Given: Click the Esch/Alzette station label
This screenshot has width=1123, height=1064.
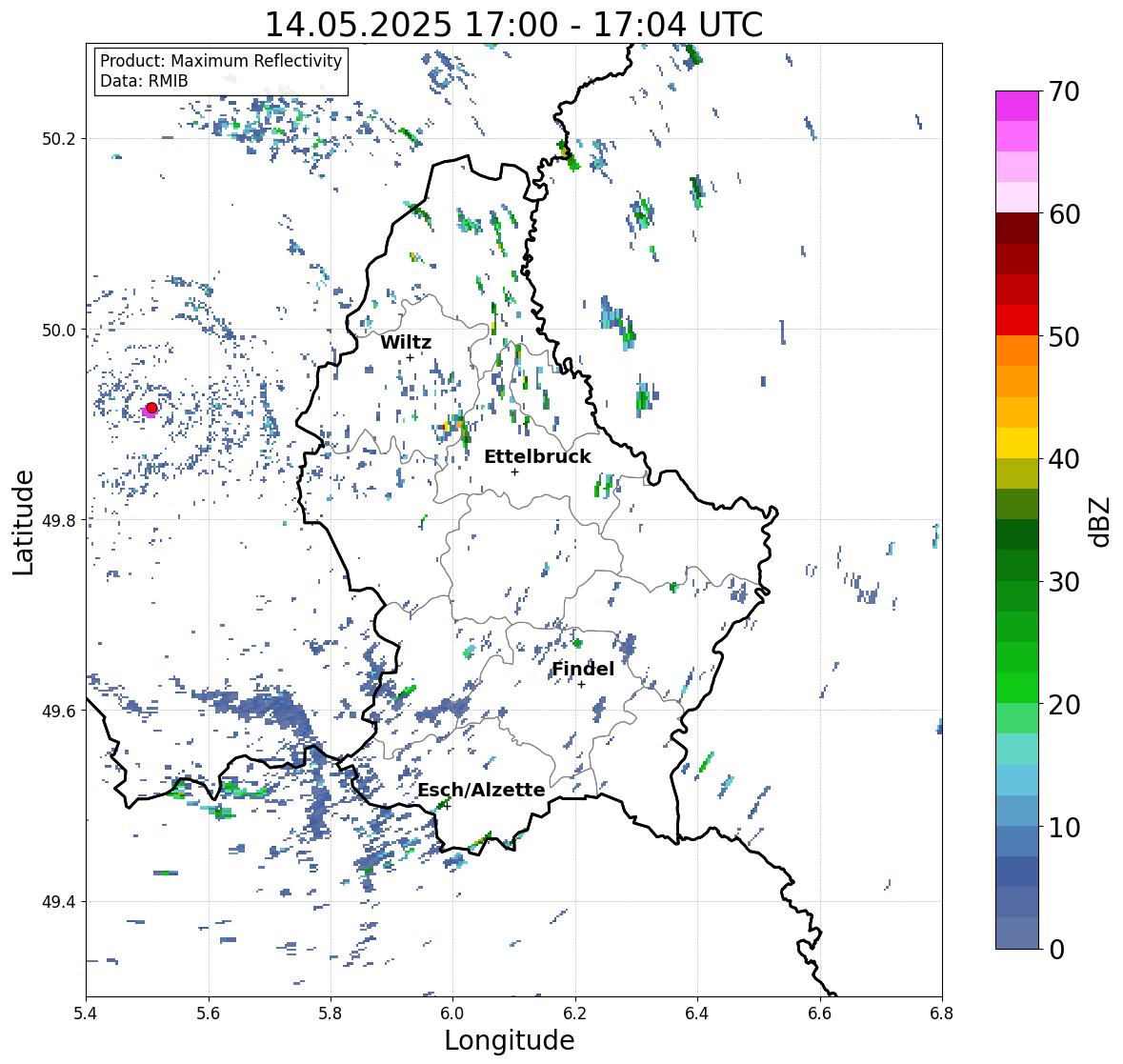Looking at the screenshot, I should (481, 790).
